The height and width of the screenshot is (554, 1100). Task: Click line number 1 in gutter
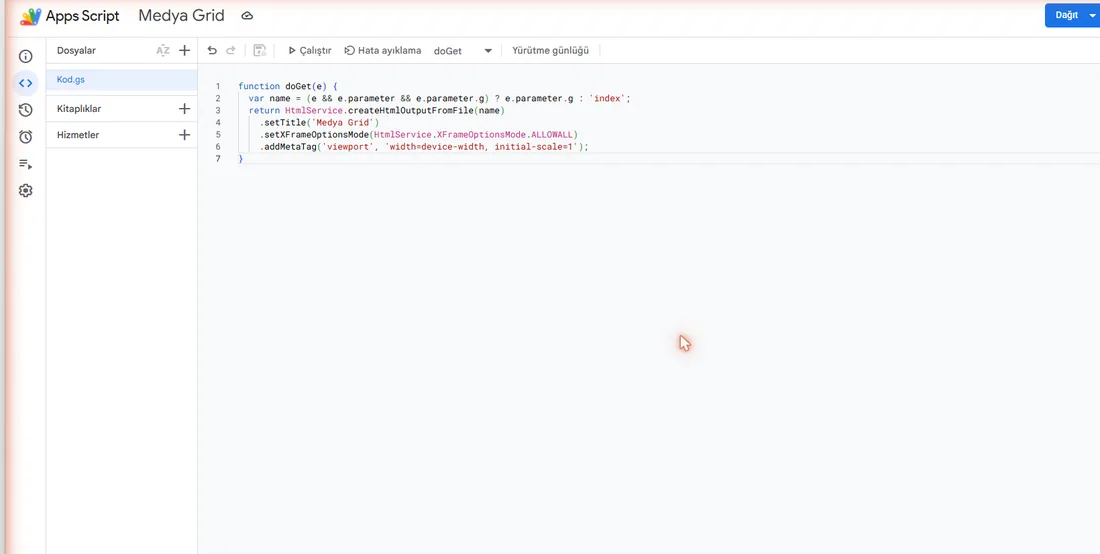(218, 86)
